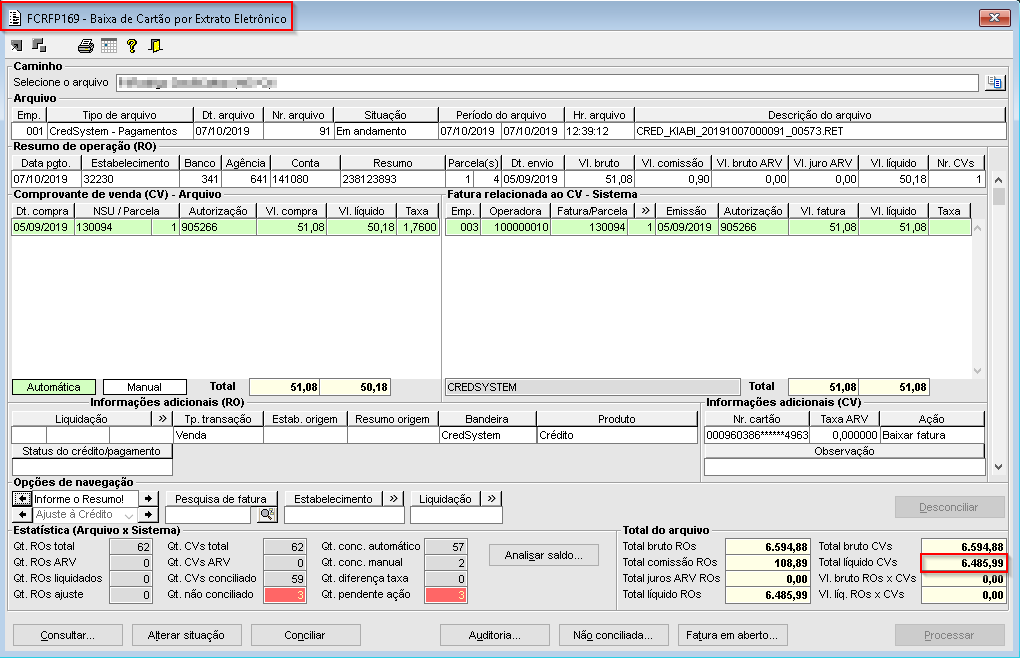Click left arrow beside Ajuste à Crédito
The image size is (1020, 658).
click(23, 514)
